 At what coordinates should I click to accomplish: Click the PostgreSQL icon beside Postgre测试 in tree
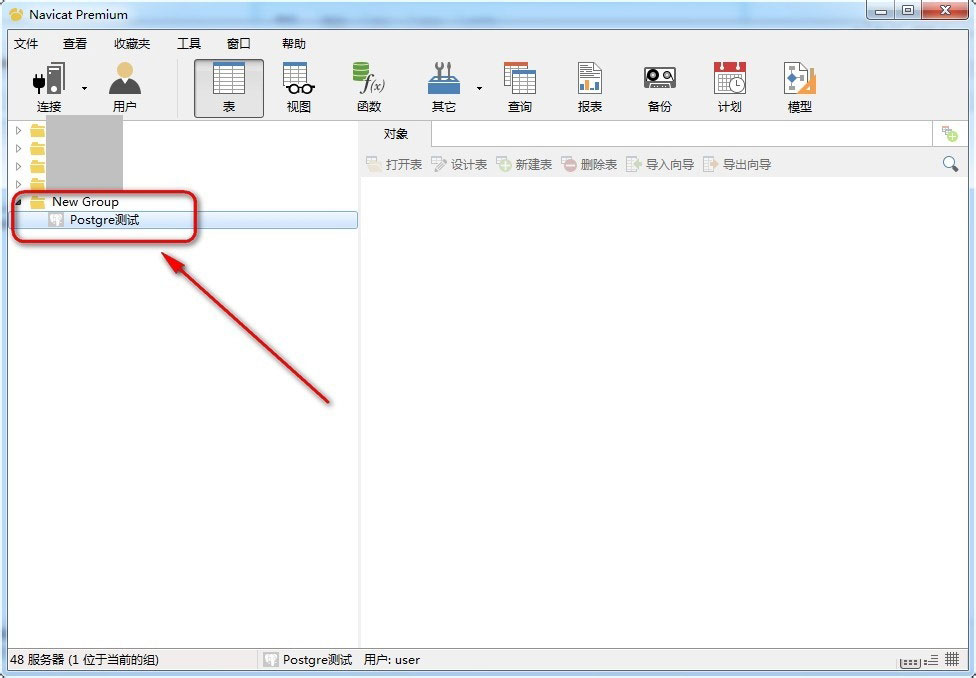(x=56, y=220)
